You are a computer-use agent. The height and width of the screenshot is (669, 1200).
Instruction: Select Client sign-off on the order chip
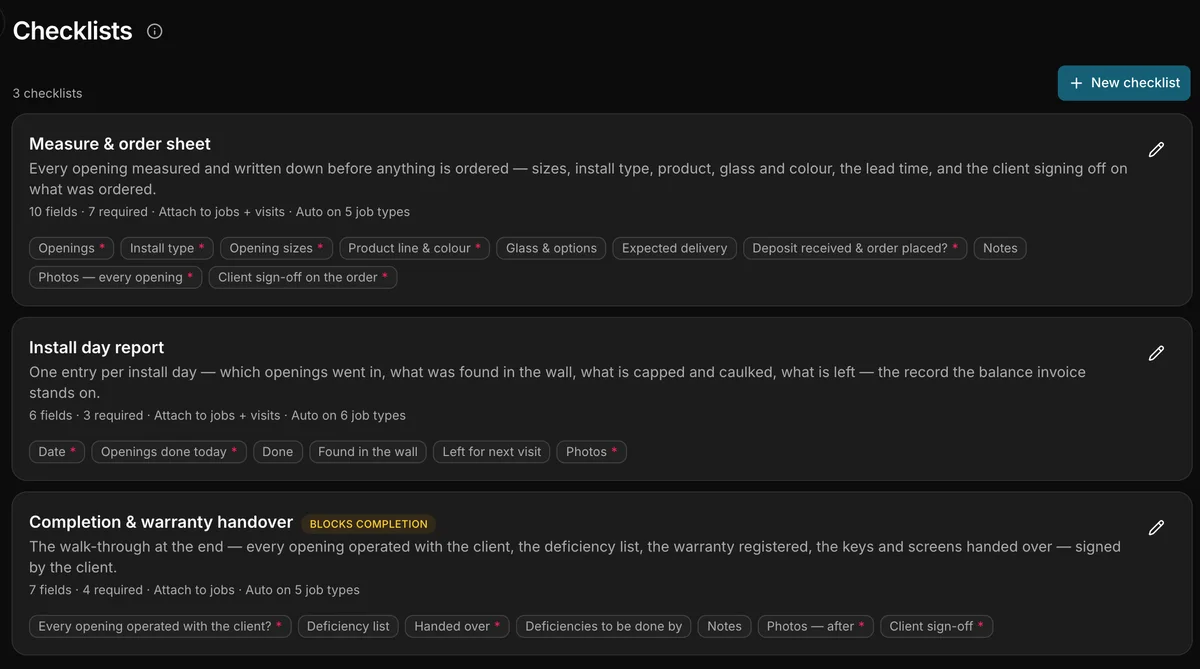(303, 277)
